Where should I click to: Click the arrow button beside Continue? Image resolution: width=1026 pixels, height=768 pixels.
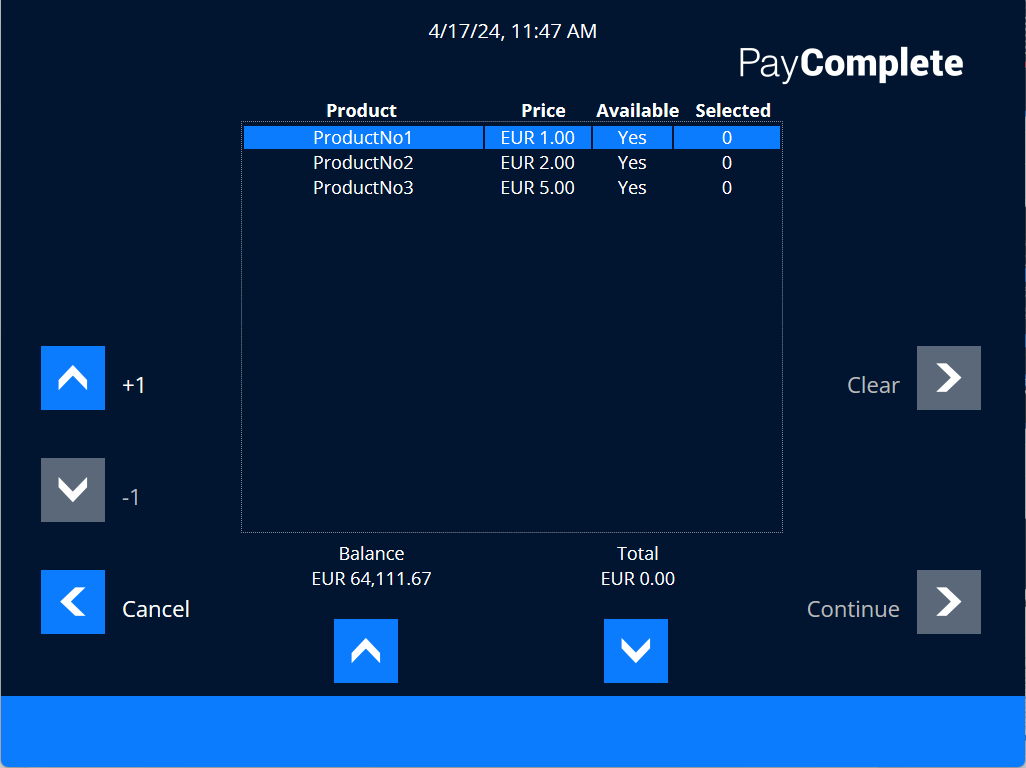click(x=948, y=602)
